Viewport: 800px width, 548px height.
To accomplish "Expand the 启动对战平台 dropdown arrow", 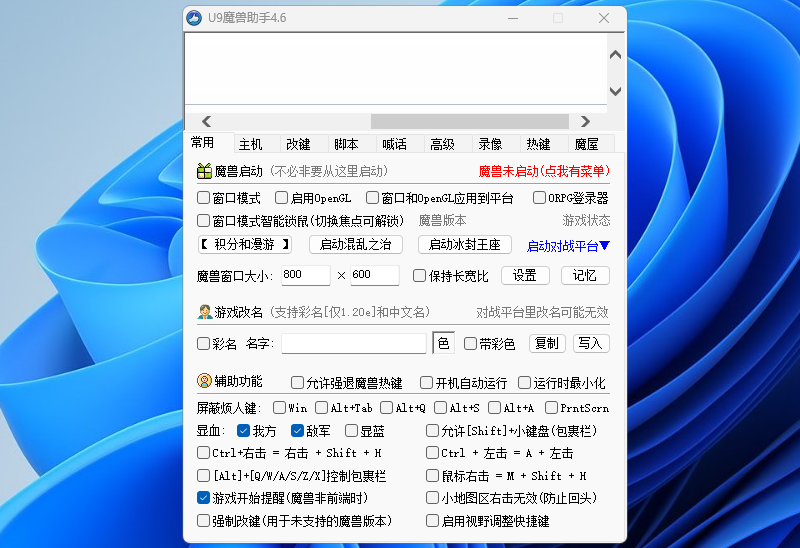I will pos(605,245).
